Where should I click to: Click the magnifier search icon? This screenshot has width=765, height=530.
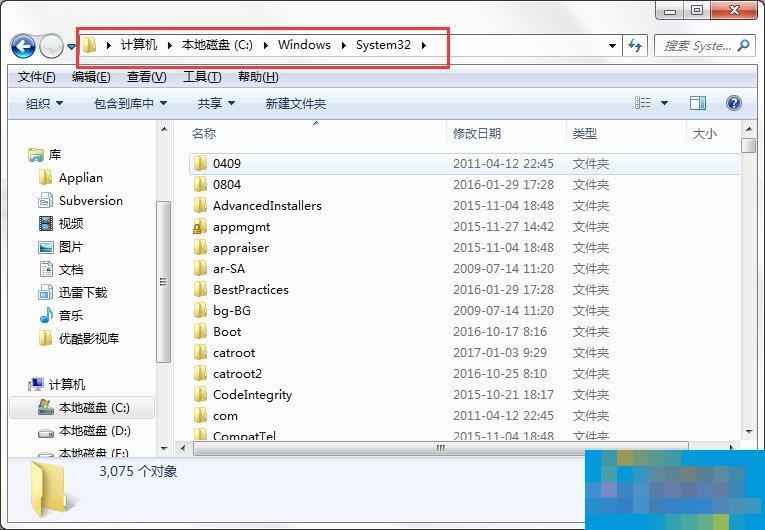coord(744,46)
